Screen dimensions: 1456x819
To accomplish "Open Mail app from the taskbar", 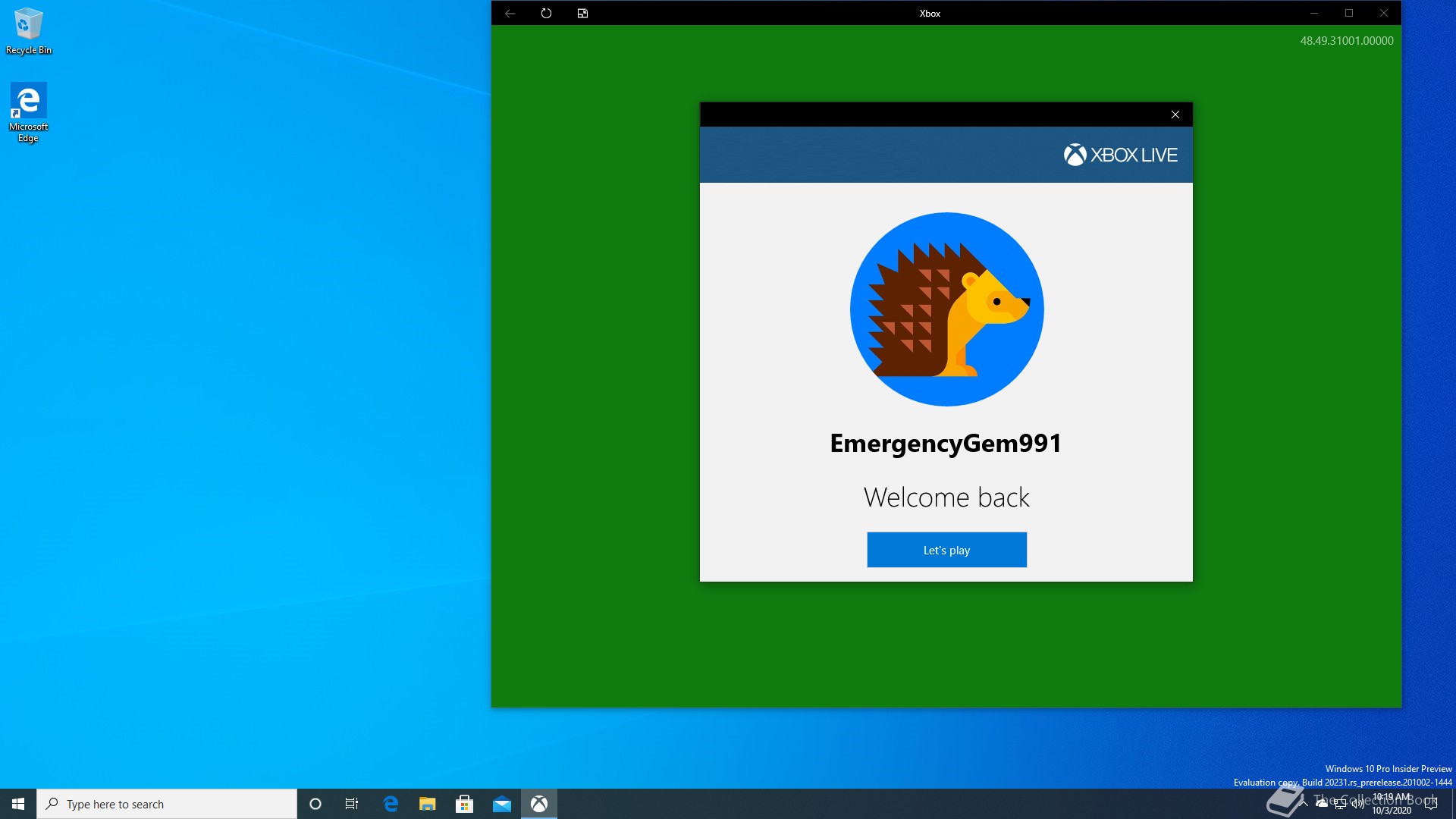I will (x=502, y=804).
